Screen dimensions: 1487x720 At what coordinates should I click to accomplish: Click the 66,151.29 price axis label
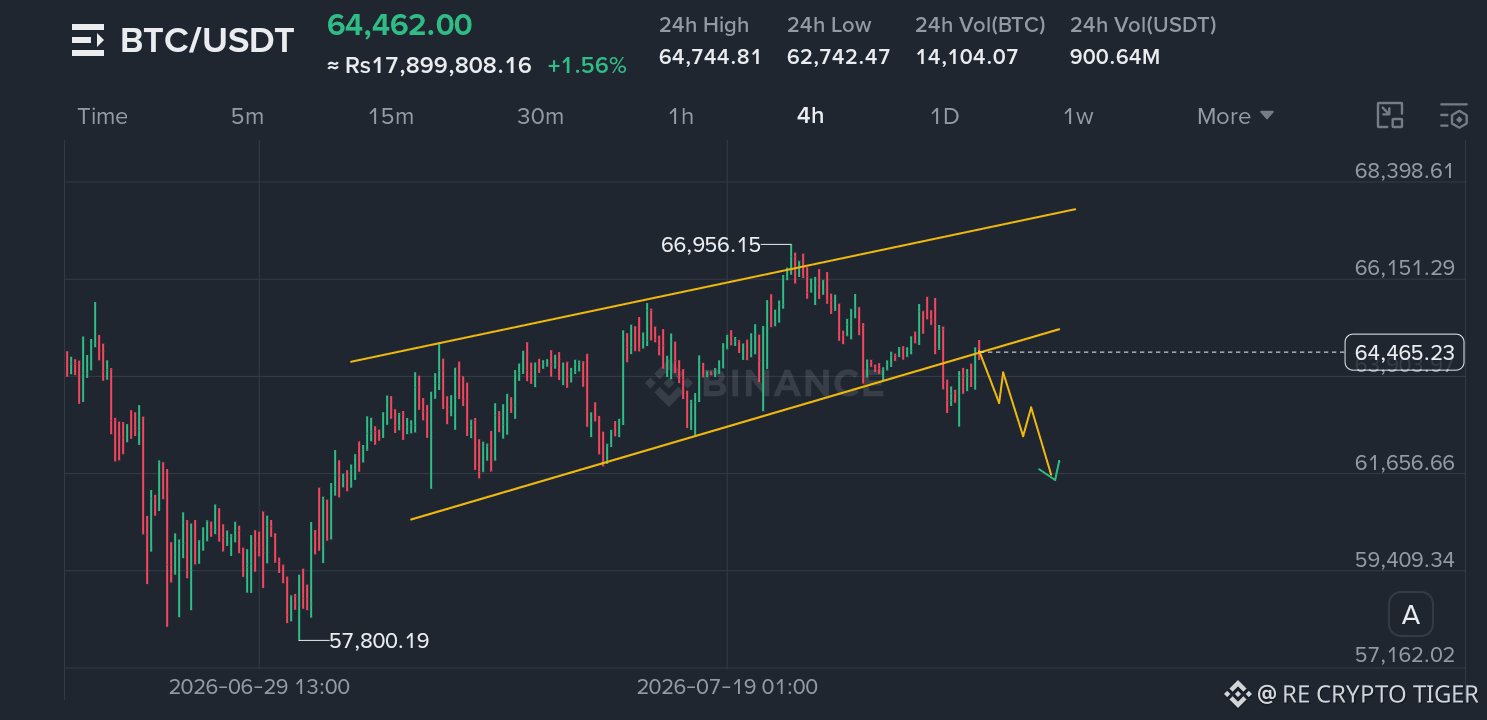[x=1404, y=268]
